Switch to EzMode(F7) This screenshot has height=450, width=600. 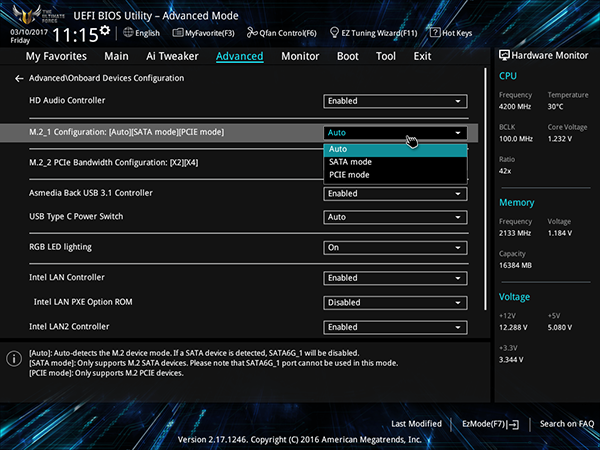pyautogui.click(x=490, y=424)
